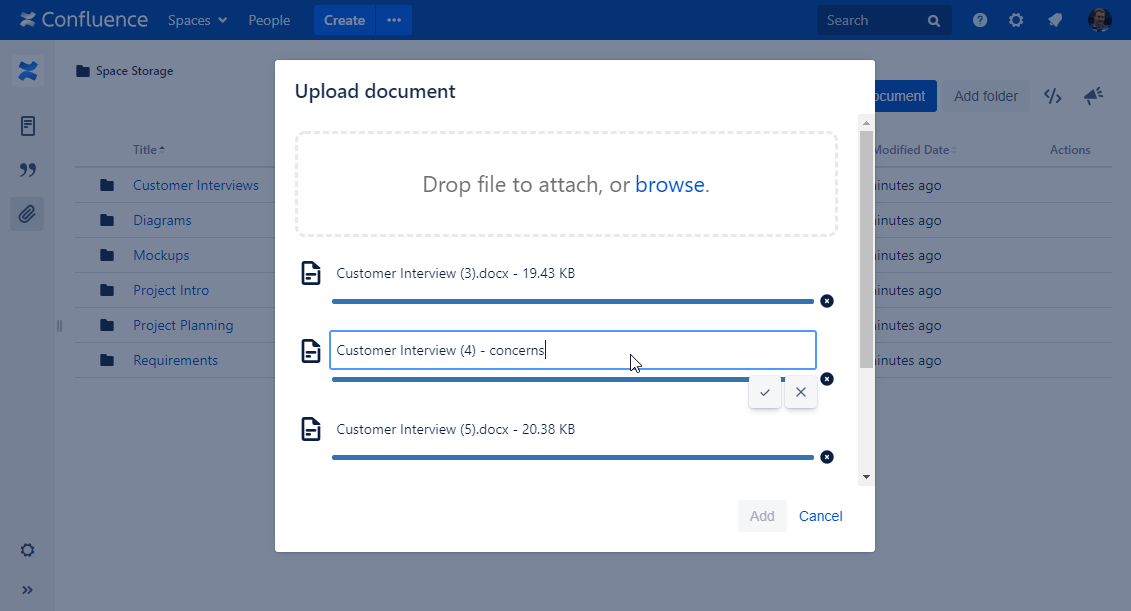Open the settings gear in top bar

tap(1016, 20)
